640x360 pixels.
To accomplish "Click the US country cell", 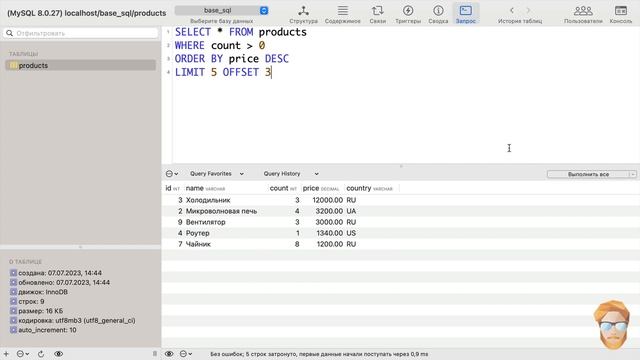I will click(x=351, y=233).
